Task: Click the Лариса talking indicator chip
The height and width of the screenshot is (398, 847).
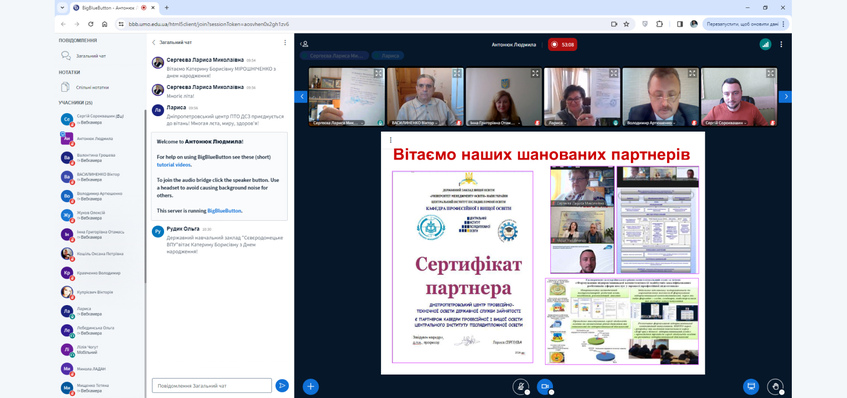Action: tap(388, 55)
